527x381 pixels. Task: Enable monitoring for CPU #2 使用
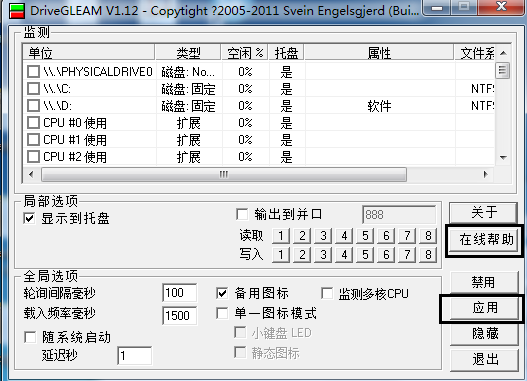point(33,157)
